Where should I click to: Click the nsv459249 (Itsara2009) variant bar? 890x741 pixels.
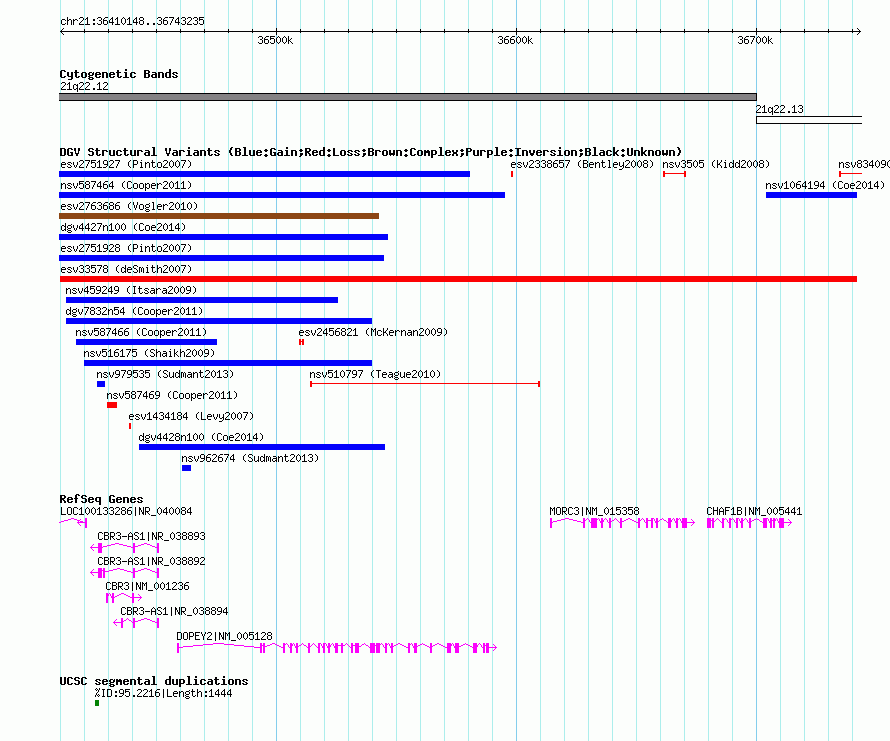(x=202, y=300)
